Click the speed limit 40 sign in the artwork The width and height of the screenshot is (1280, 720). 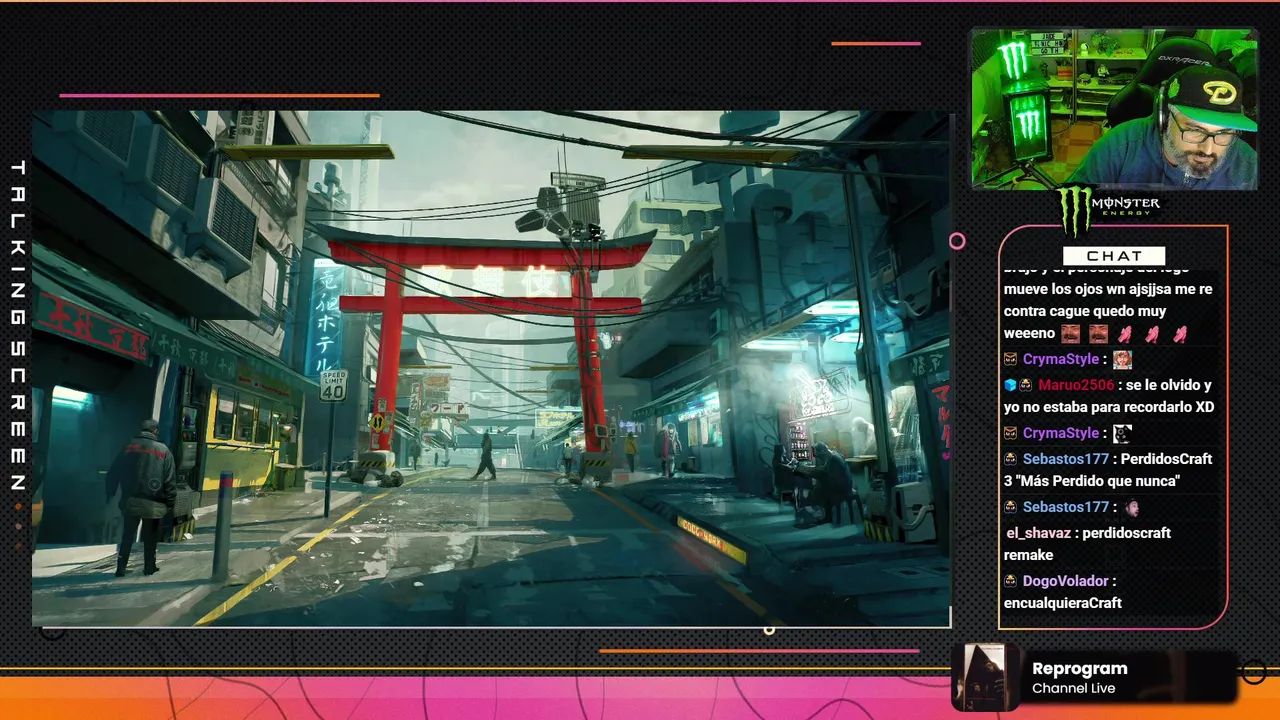tap(333, 386)
